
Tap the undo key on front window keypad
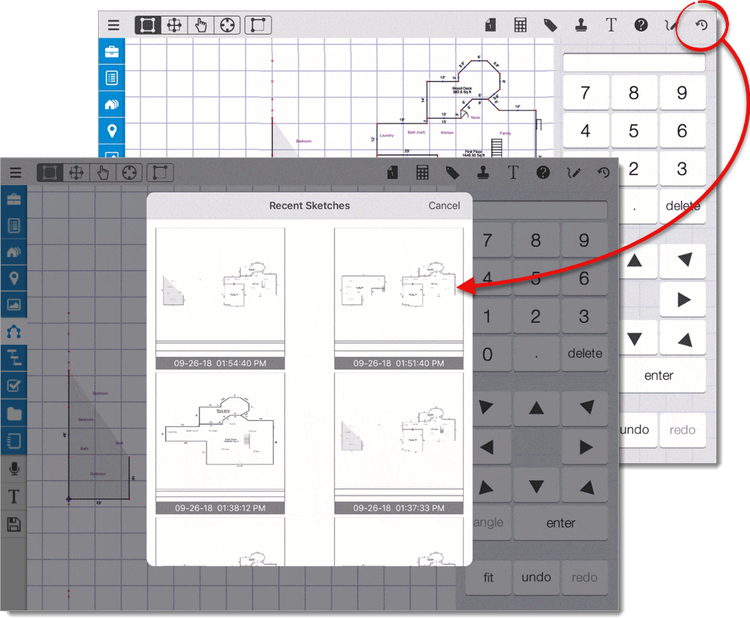536,577
